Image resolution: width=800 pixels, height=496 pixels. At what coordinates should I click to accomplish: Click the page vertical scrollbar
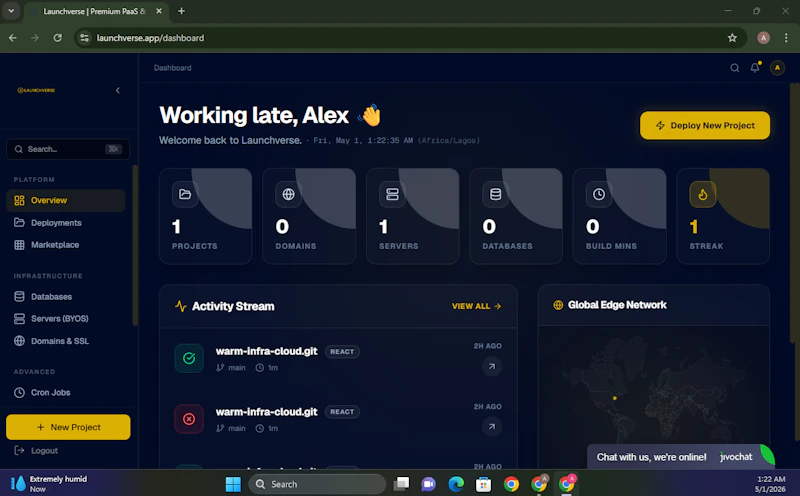point(794,214)
